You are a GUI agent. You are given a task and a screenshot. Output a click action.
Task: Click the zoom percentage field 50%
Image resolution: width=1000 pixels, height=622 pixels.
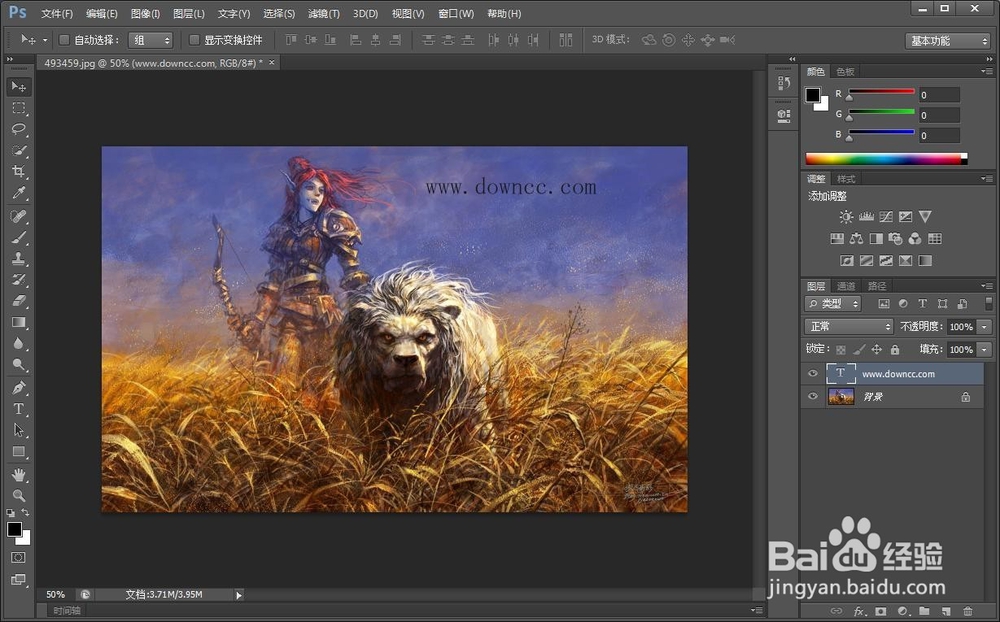pos(55,595)
